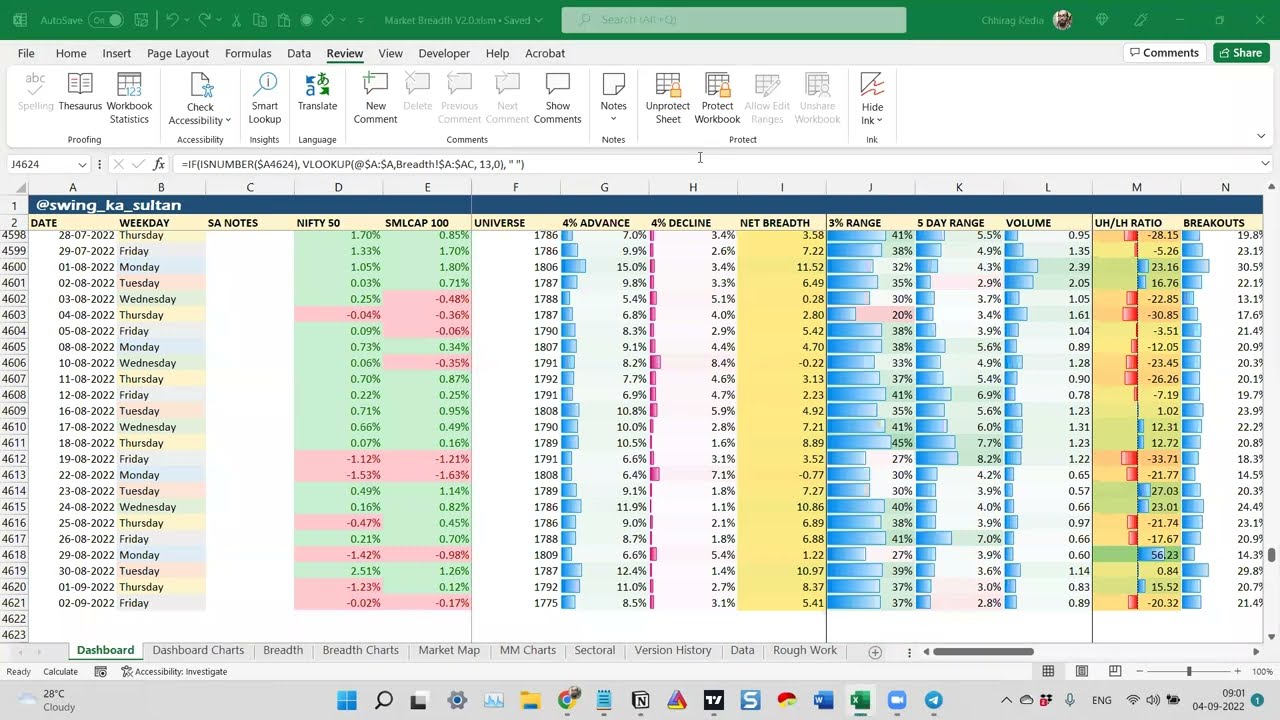The height and width of the screenshot is (720, 1280).
Task: Expand the Hide Ink dropdown
Action: [x=879, y=121]
